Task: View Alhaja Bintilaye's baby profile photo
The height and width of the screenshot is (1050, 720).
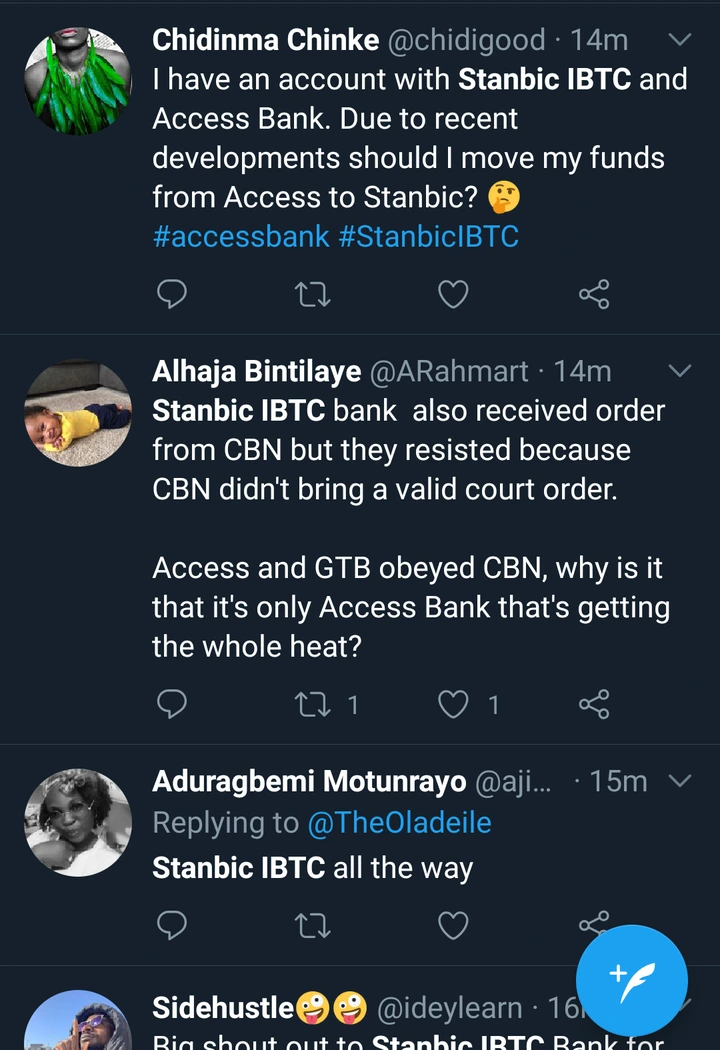Action: 78,412
